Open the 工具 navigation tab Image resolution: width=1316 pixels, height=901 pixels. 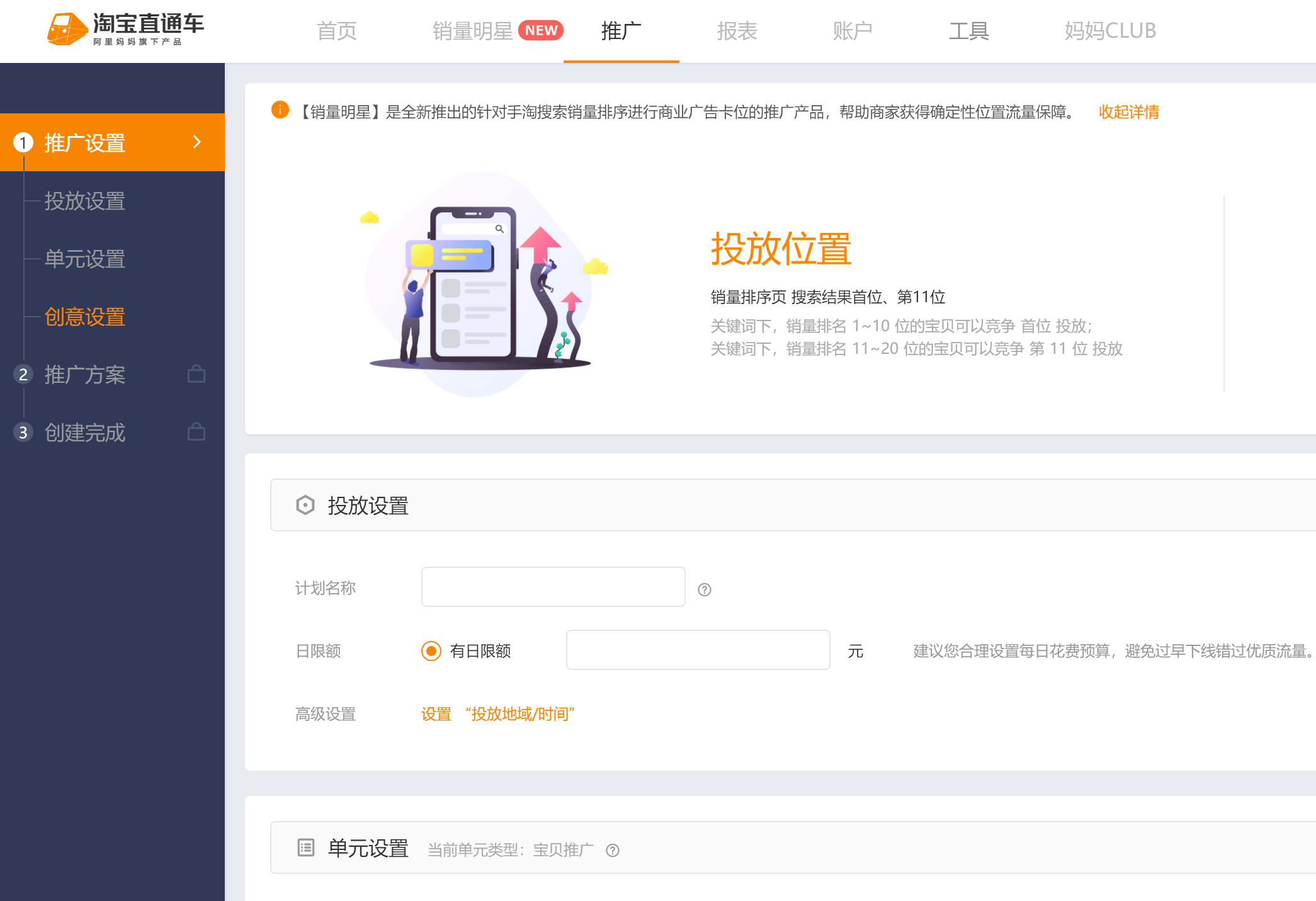pos(969,30)
